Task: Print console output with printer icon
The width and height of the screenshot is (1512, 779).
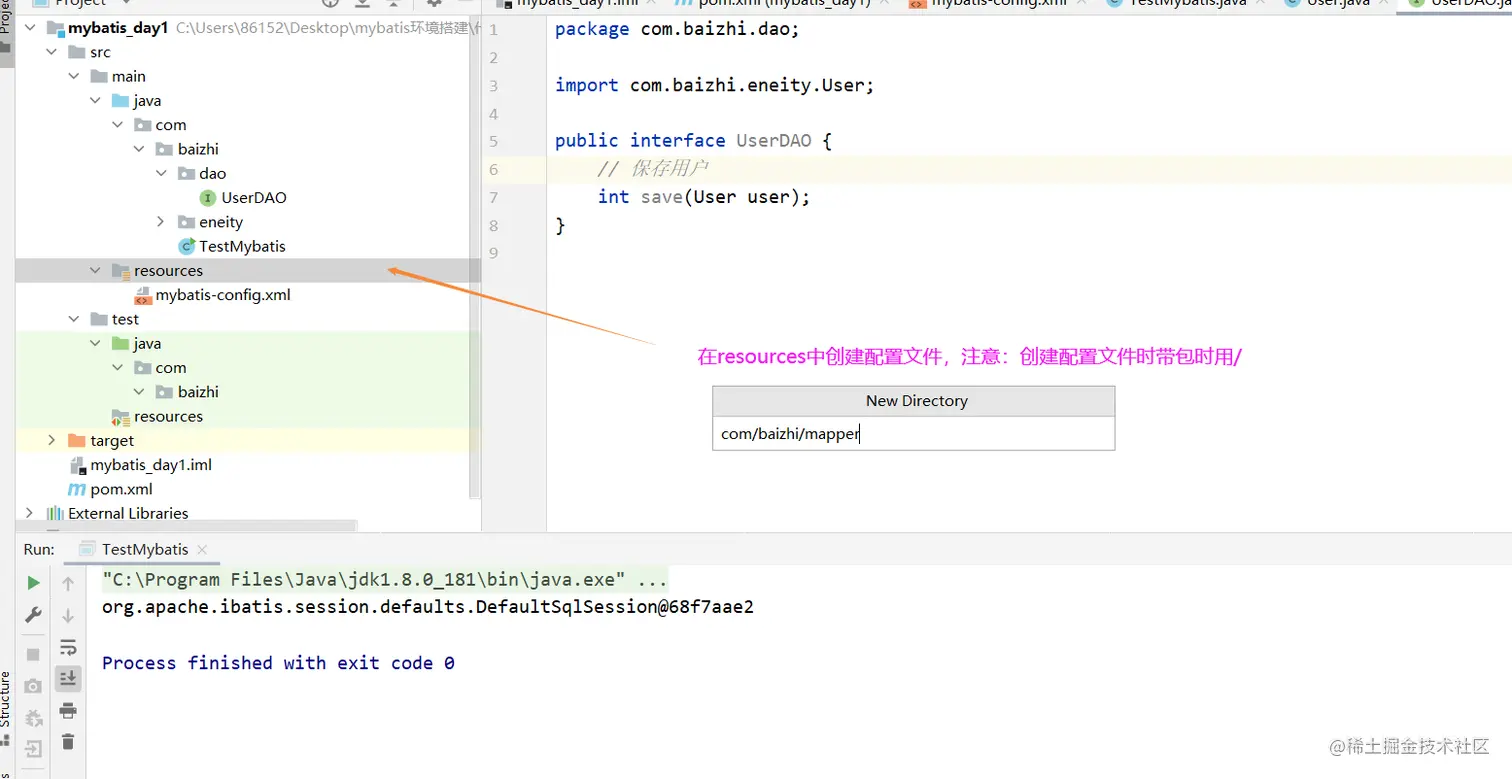Action: tap(68, 711)
